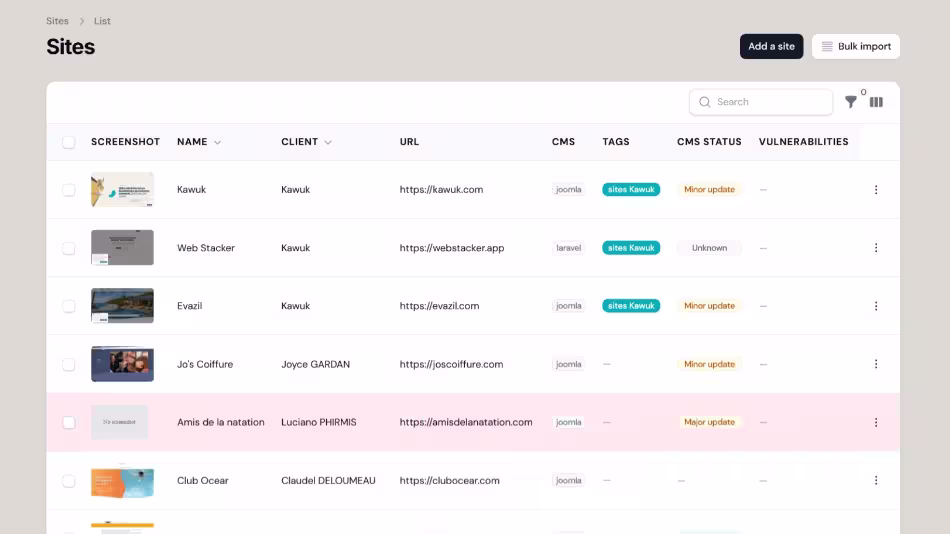950x534 pixels.
Task: Click Add a site button
Action: tap(771, 47)
